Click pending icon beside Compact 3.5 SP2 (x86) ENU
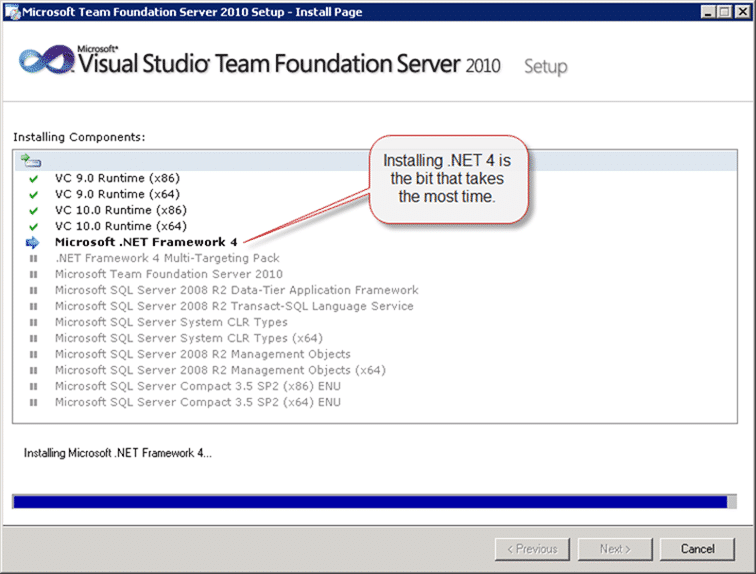This screenshot has width=756, height=574. click(x=33, y=386)
